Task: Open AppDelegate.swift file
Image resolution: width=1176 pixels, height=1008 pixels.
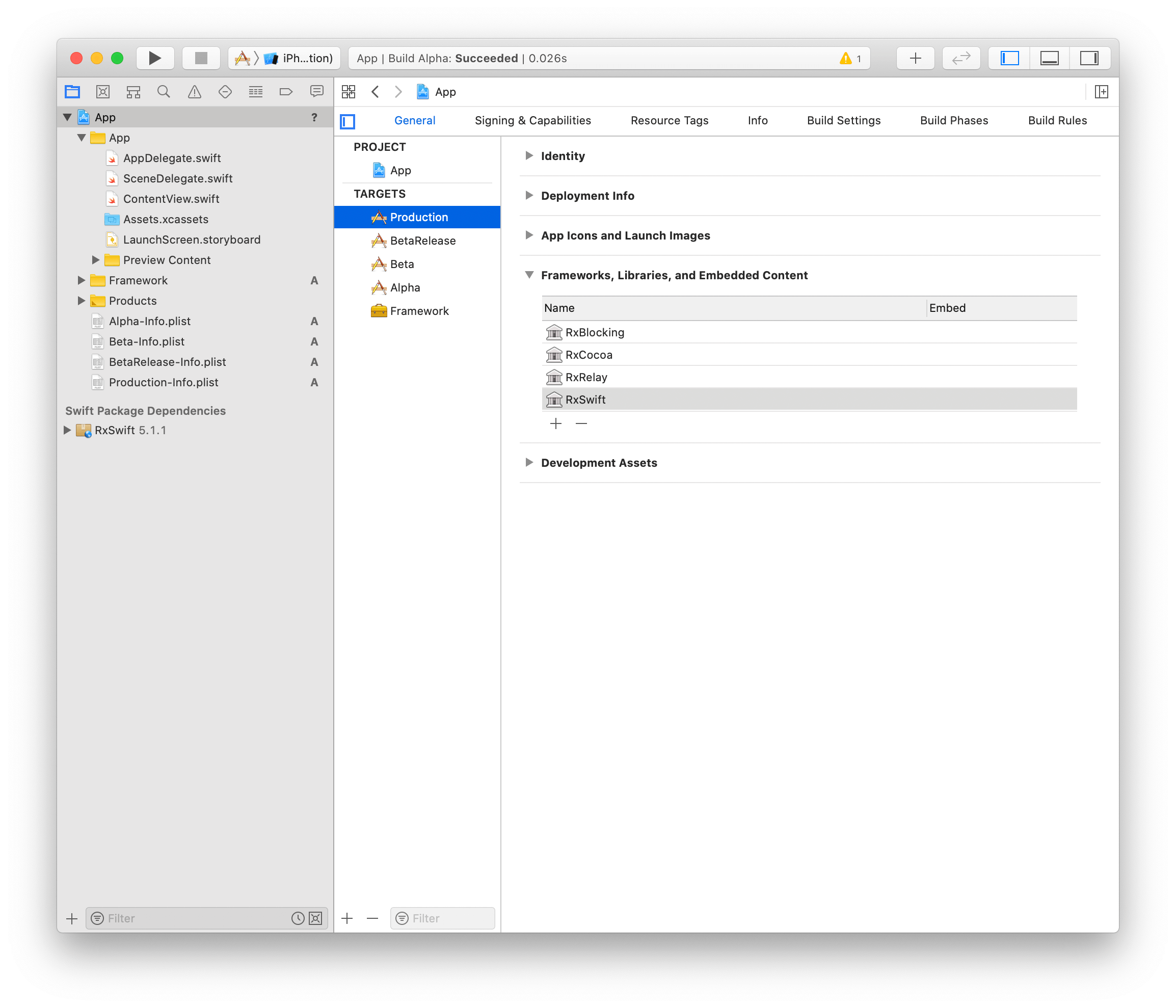Action: point(171,158)
